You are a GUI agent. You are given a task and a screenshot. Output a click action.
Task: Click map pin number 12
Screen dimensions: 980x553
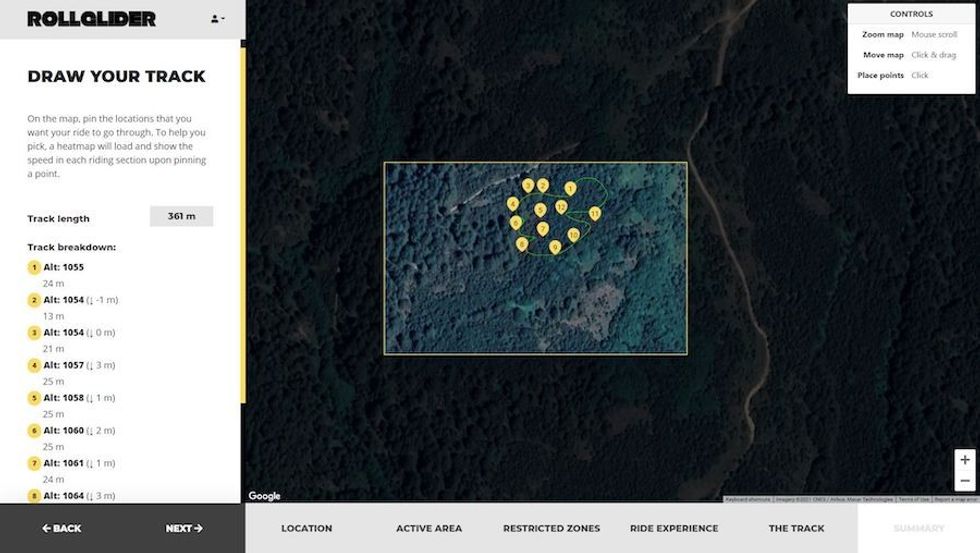point(562,206)
